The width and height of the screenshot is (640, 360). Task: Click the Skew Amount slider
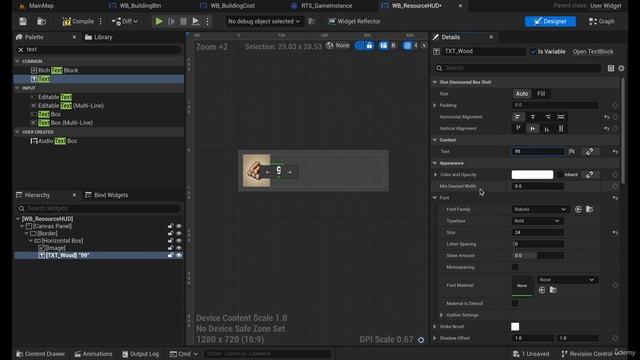point(538,256)
